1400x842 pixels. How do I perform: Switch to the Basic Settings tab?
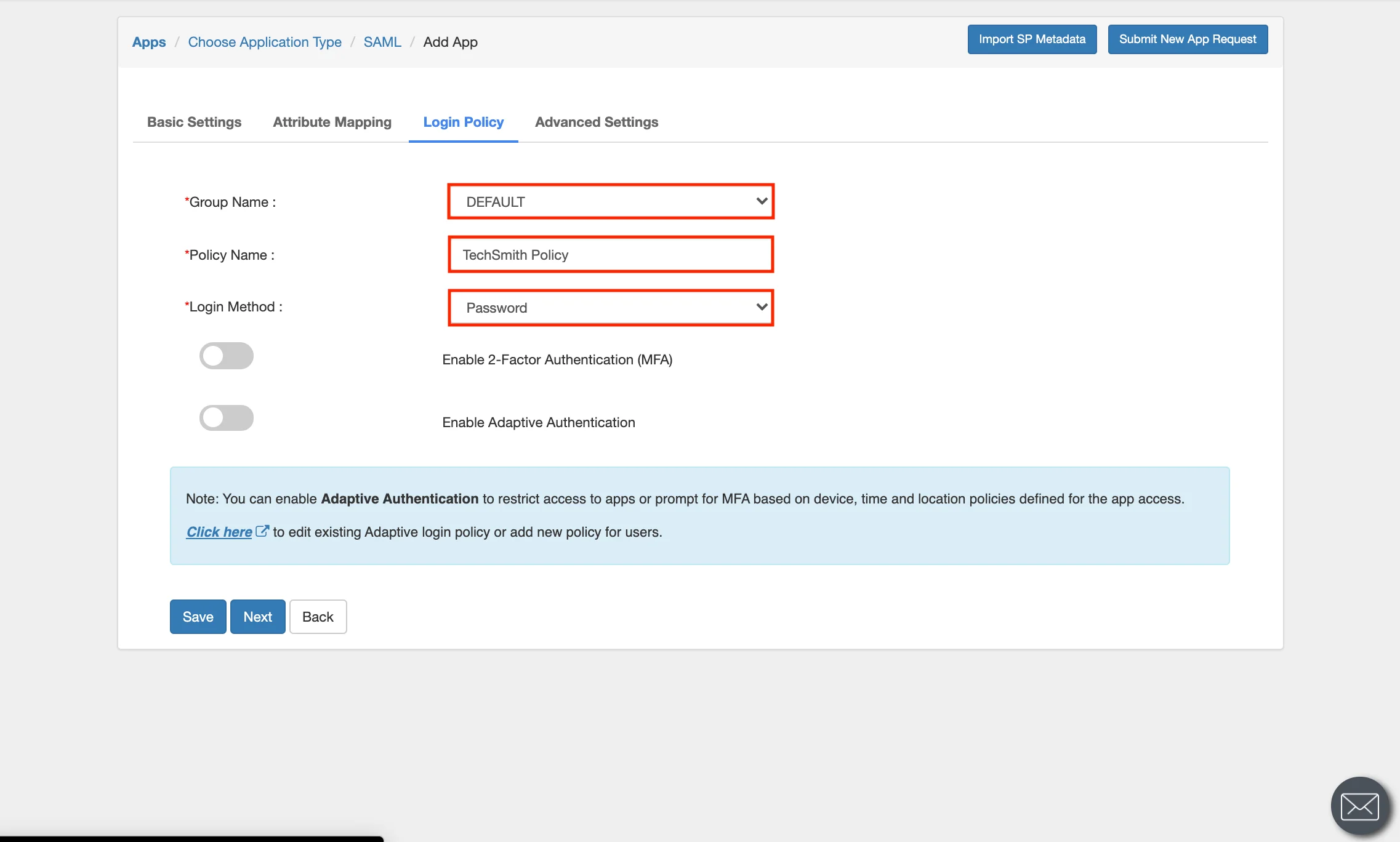[x=194, y=121]
